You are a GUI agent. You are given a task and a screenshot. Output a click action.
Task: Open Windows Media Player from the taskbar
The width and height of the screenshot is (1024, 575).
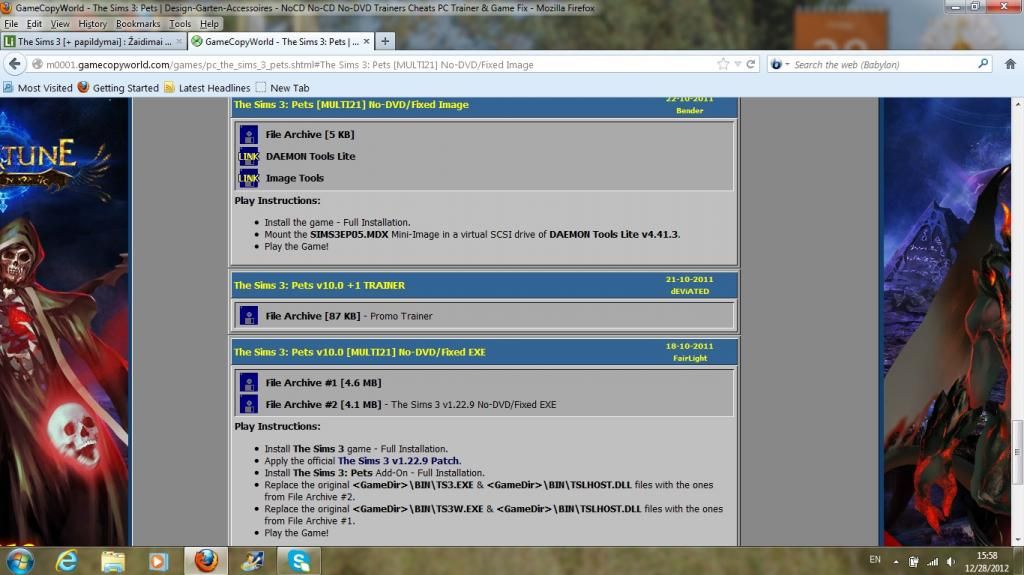coord(159,561)
